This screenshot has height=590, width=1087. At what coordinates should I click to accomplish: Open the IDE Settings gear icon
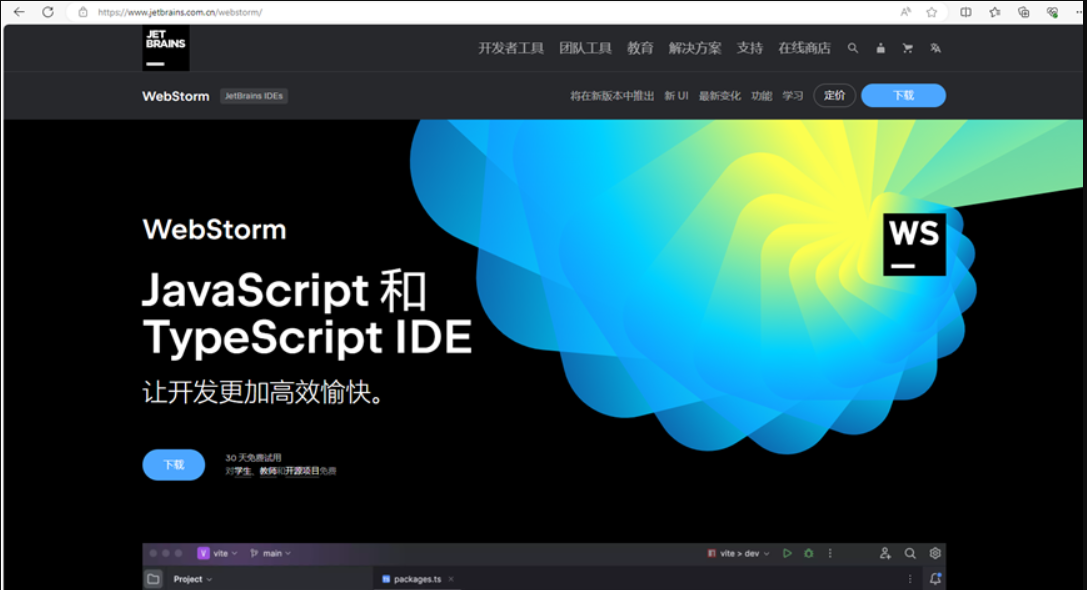coord(935,553)
